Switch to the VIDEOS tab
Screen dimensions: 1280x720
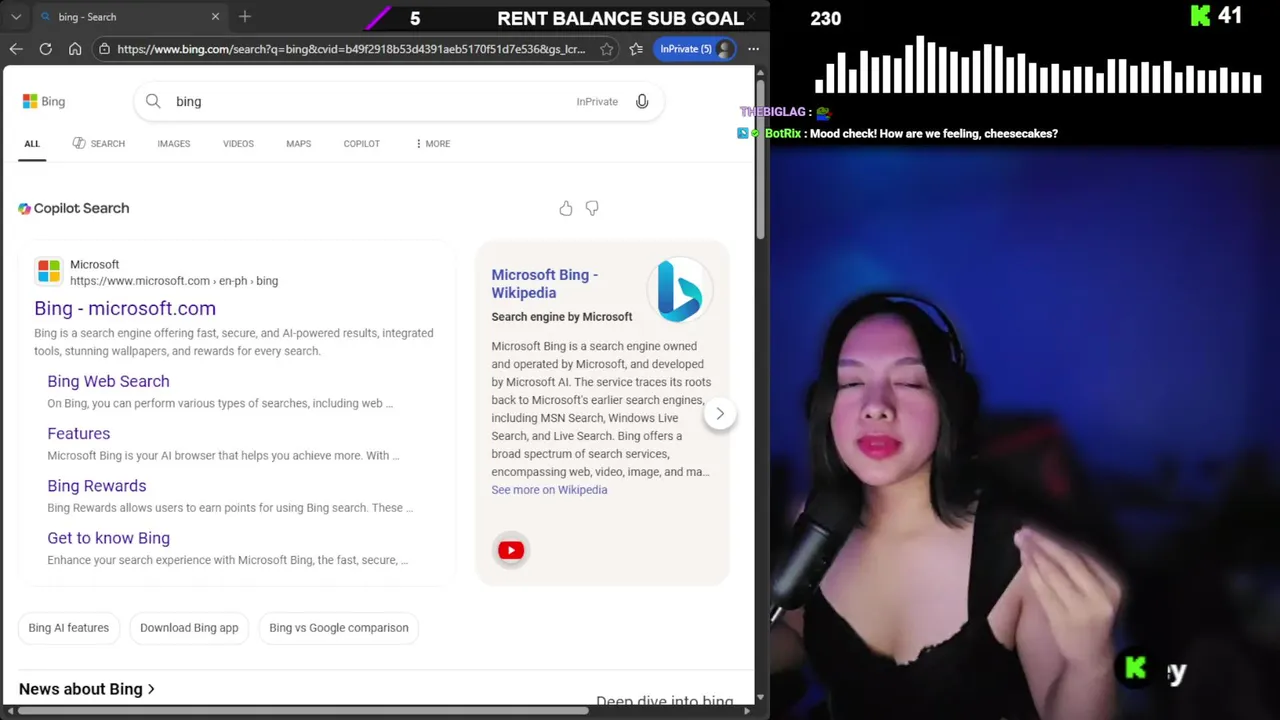point(238,144)
